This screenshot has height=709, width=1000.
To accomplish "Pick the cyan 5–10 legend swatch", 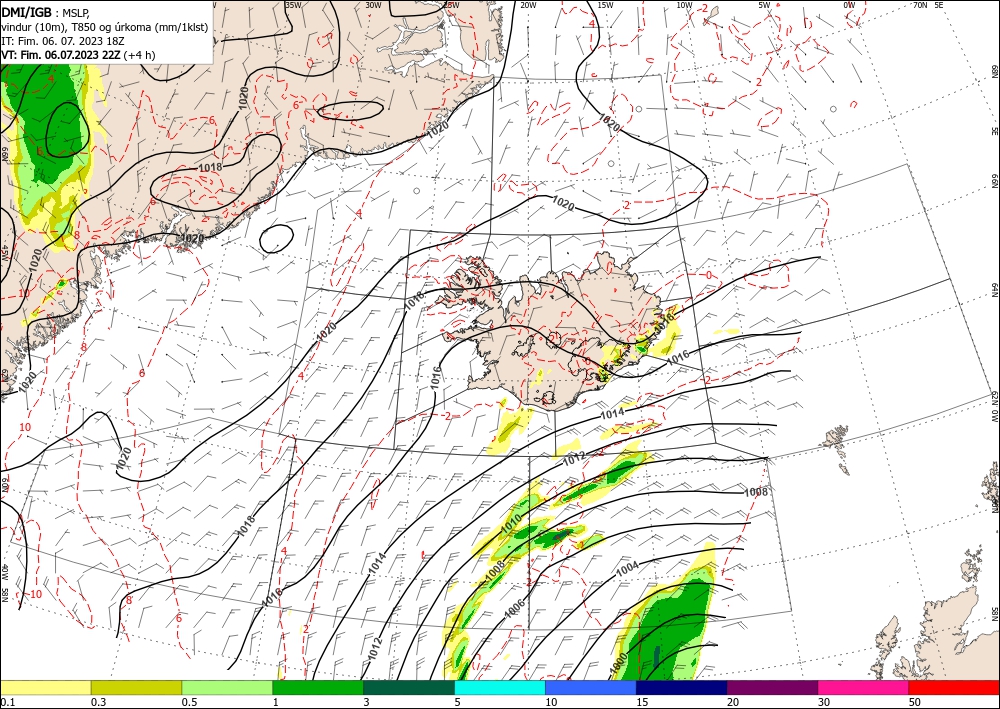I will pyautogui.click(x=500, y=687).
